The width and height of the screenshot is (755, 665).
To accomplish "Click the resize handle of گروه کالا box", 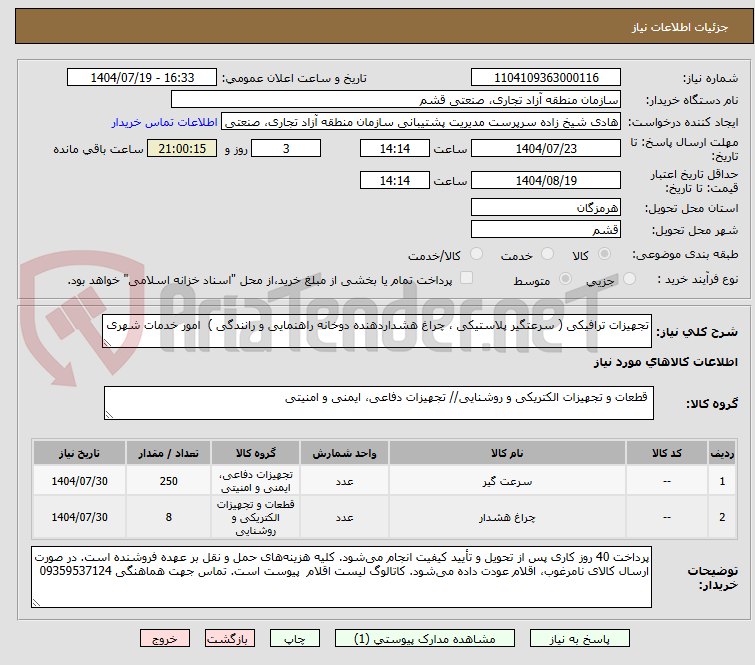I will point(109,415).
